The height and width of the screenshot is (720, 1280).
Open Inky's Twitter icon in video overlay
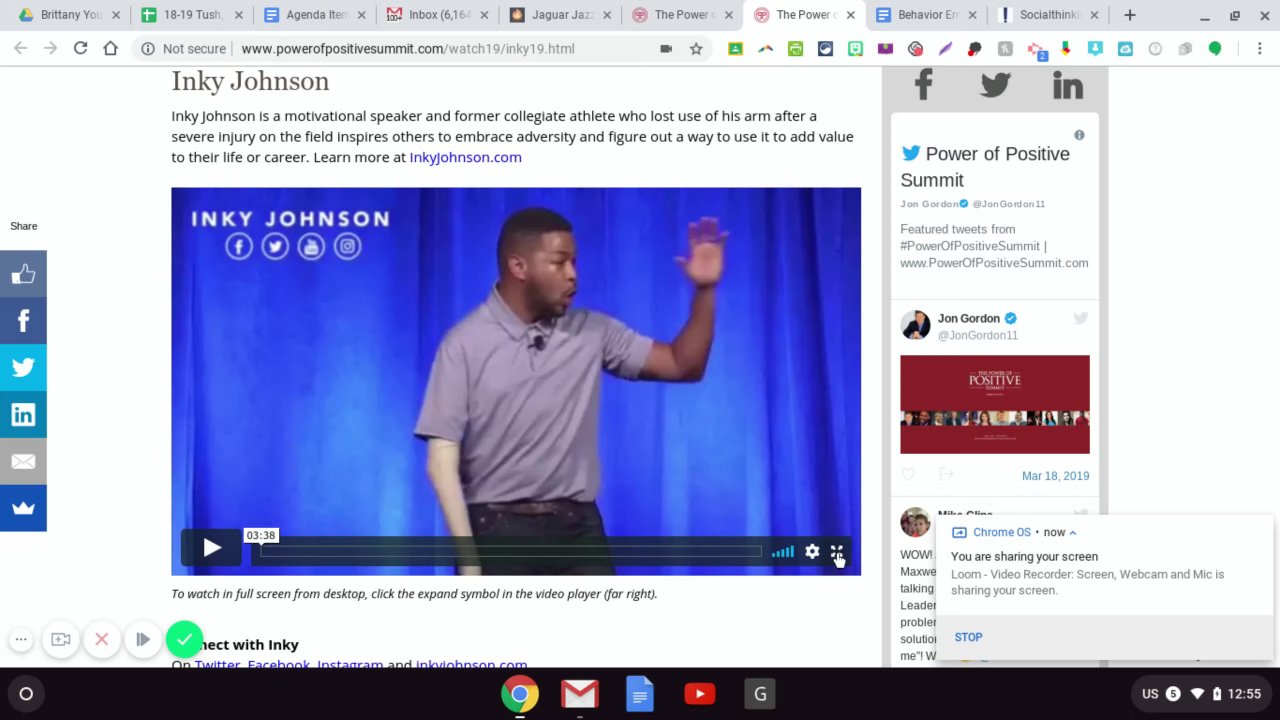pyautogui.click(x=275, y=246)
